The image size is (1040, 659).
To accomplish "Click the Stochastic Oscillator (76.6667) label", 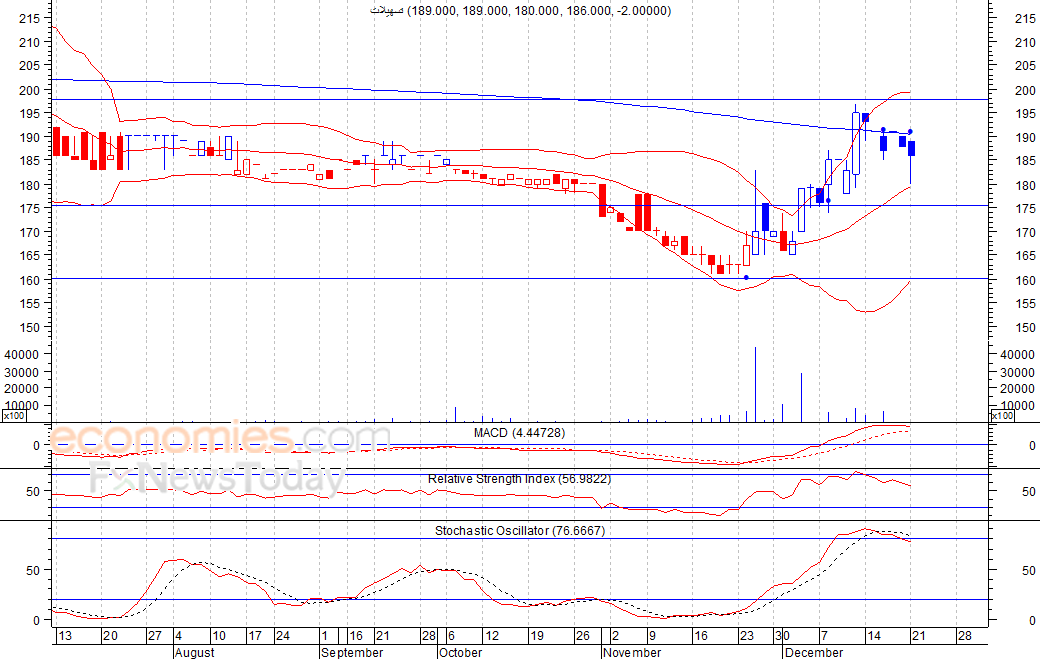I will [x=520, y=530].
